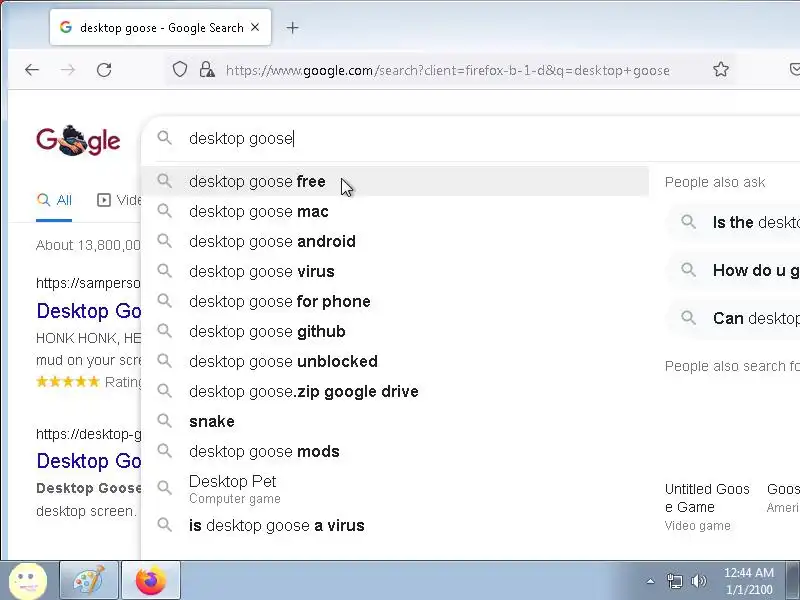The width and height of the screenshot is (800, 600).
Task: Bookmark this page with star icon
Action: pos(721,69)
